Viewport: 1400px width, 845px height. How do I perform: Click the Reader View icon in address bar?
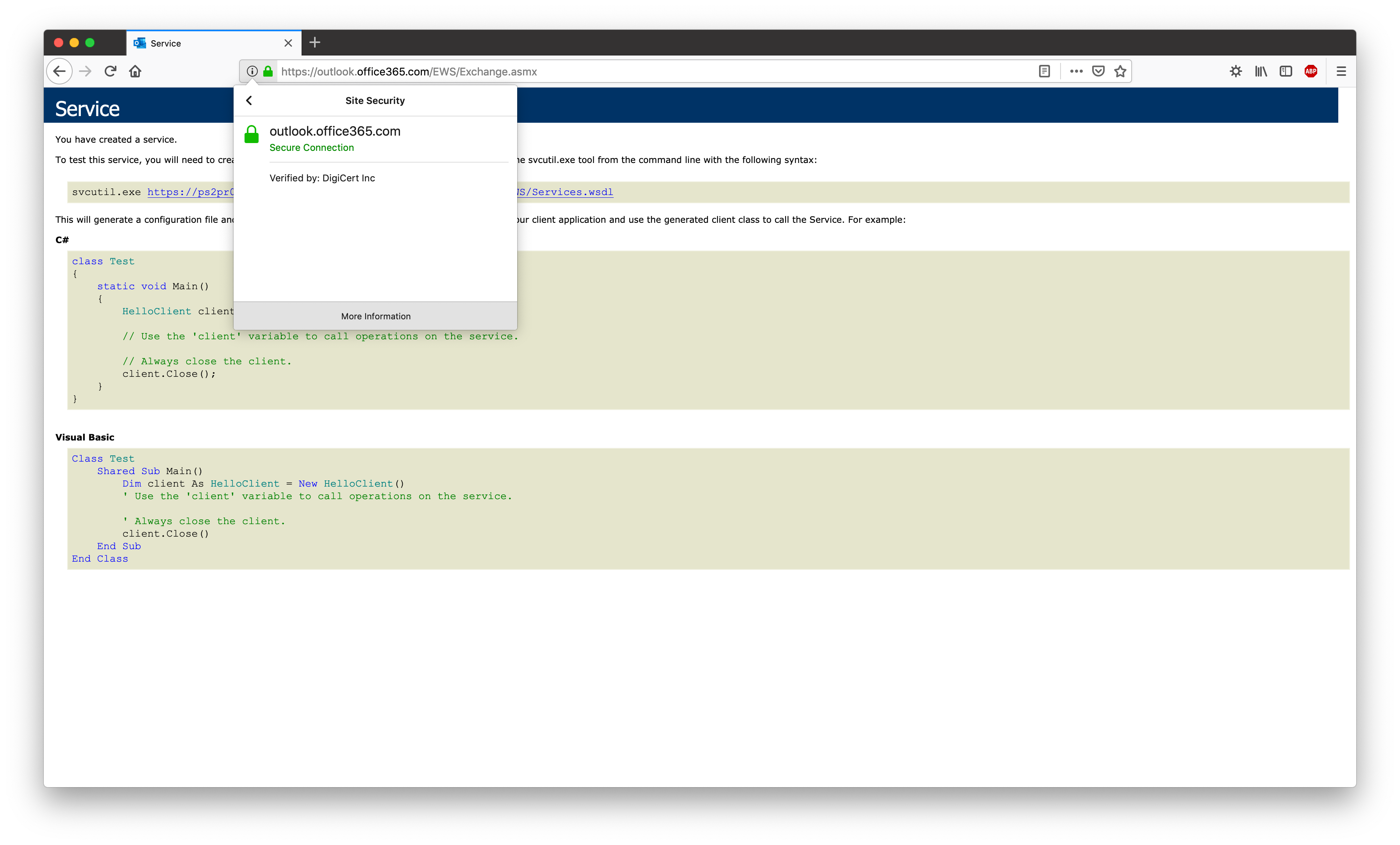[1044, 71]
